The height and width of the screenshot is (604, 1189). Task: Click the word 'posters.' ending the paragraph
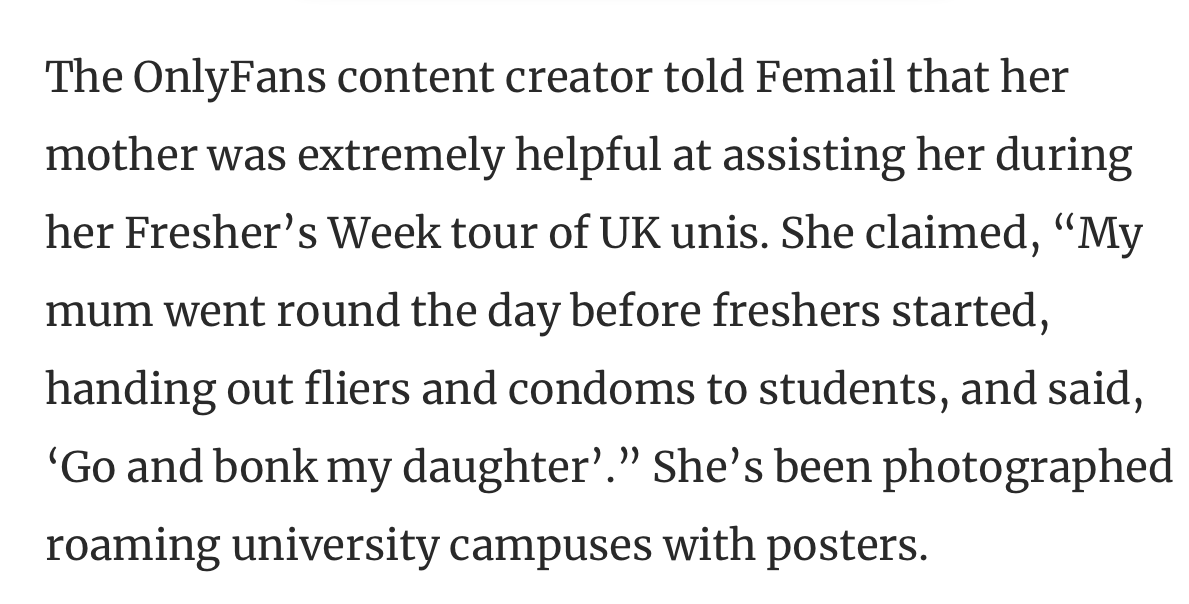coord(846,545)
